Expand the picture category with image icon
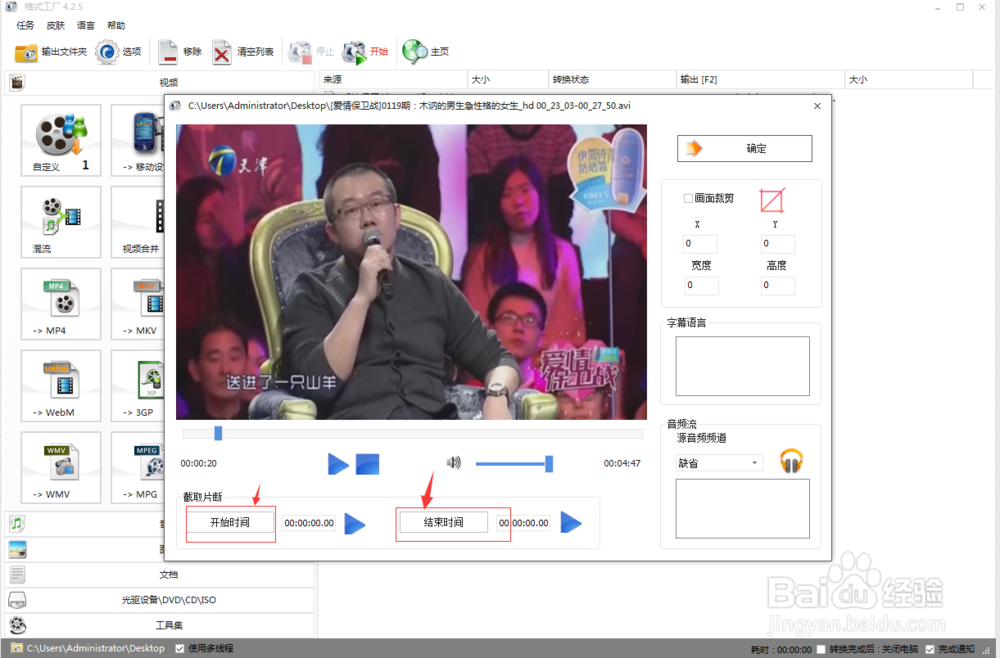Screen dimensions: 1000x658 point(85,549)
